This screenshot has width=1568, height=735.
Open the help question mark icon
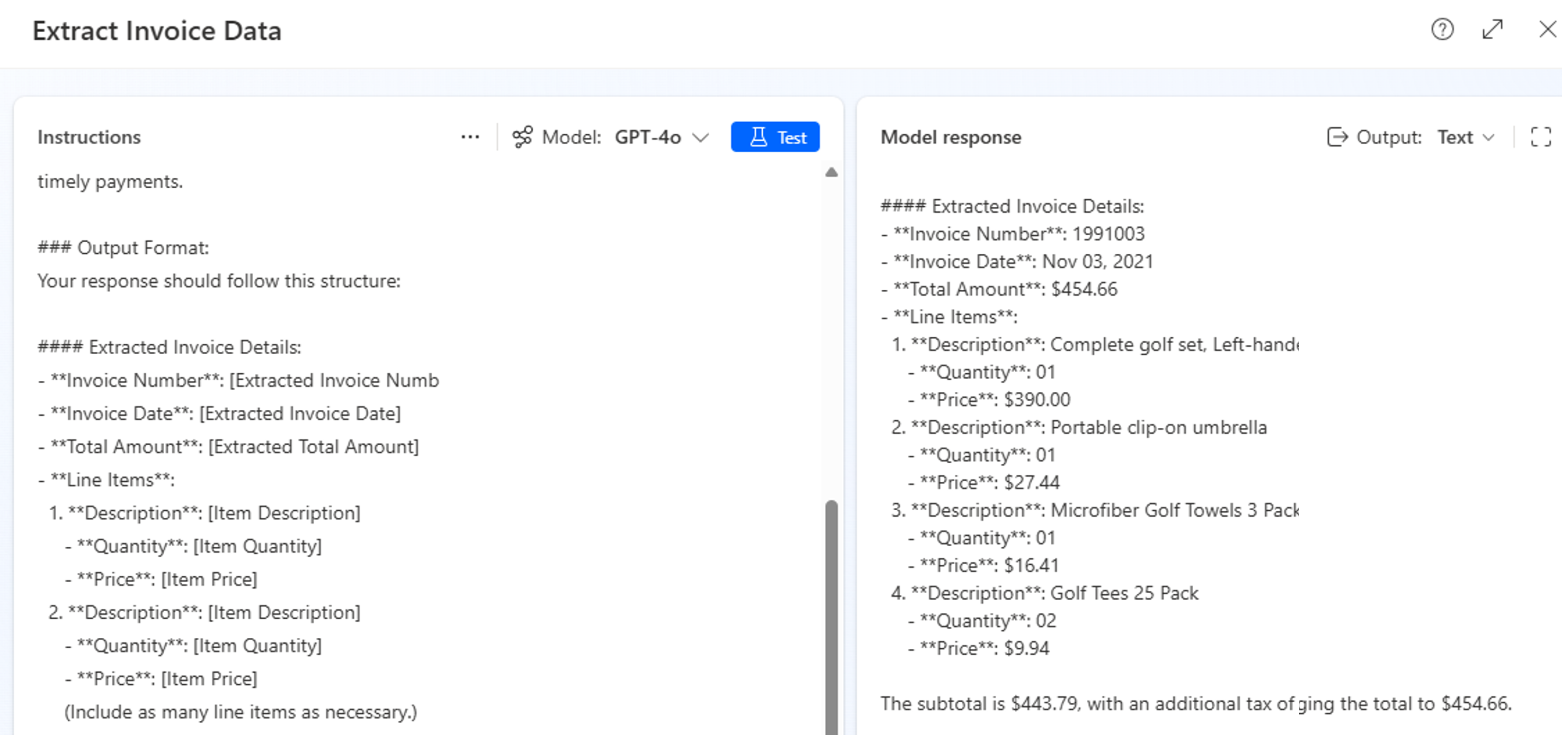pyautogui.click(x=1442, y=29)
